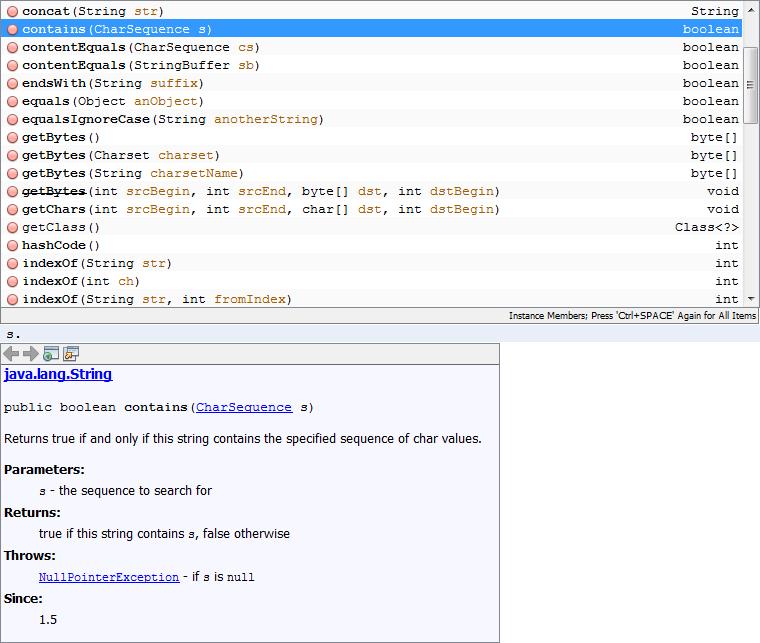The image size is (760, 643).
Task: Pick the no-argument getBytes() item
Action: [371, 137]
